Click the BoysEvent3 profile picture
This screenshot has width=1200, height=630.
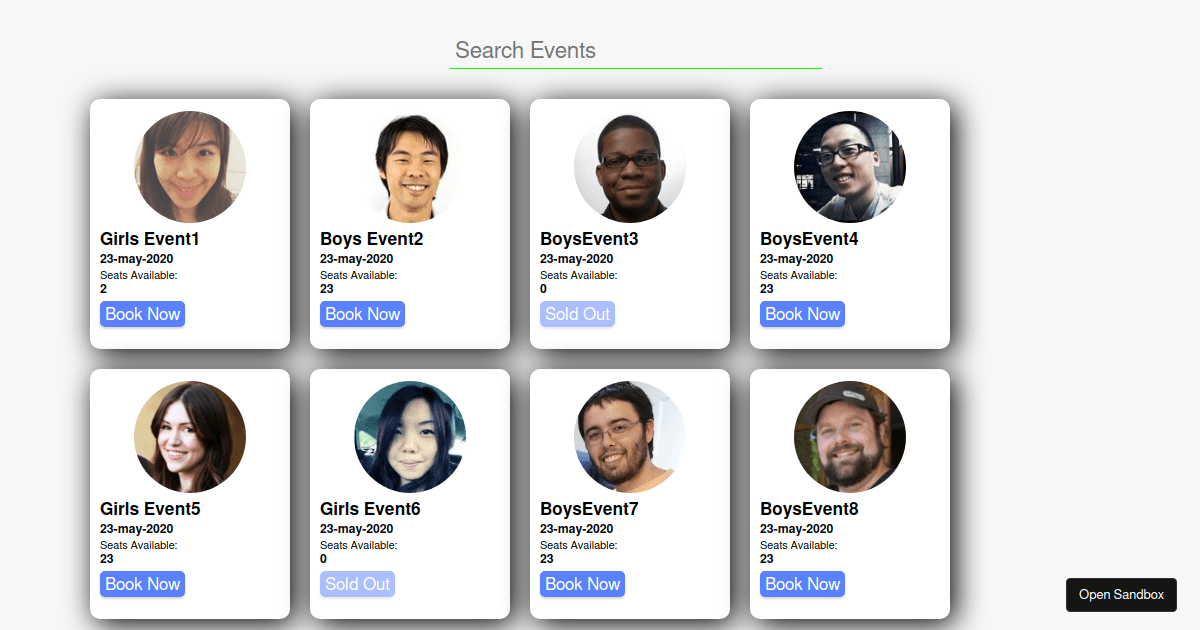coord(629,167)
